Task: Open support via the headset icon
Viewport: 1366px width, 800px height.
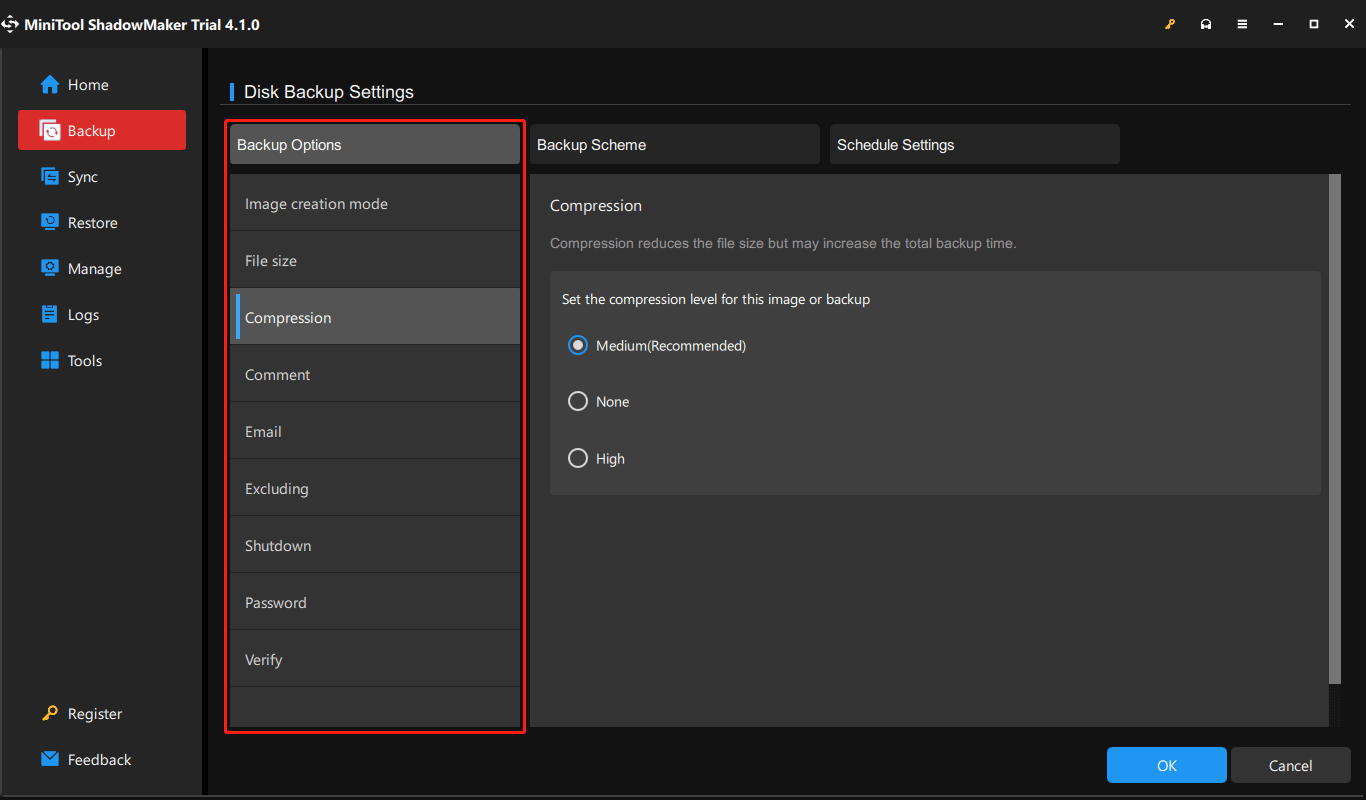Action: pos(1206,23)
